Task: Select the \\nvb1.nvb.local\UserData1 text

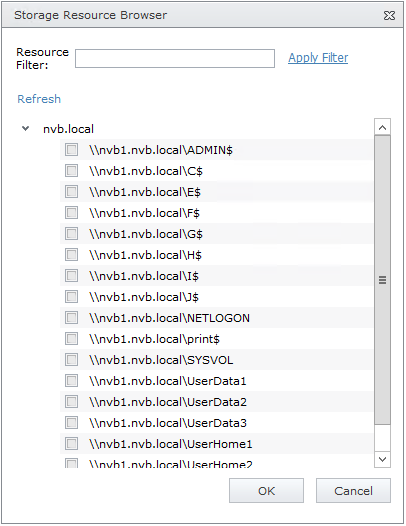Action: (168, 381)
